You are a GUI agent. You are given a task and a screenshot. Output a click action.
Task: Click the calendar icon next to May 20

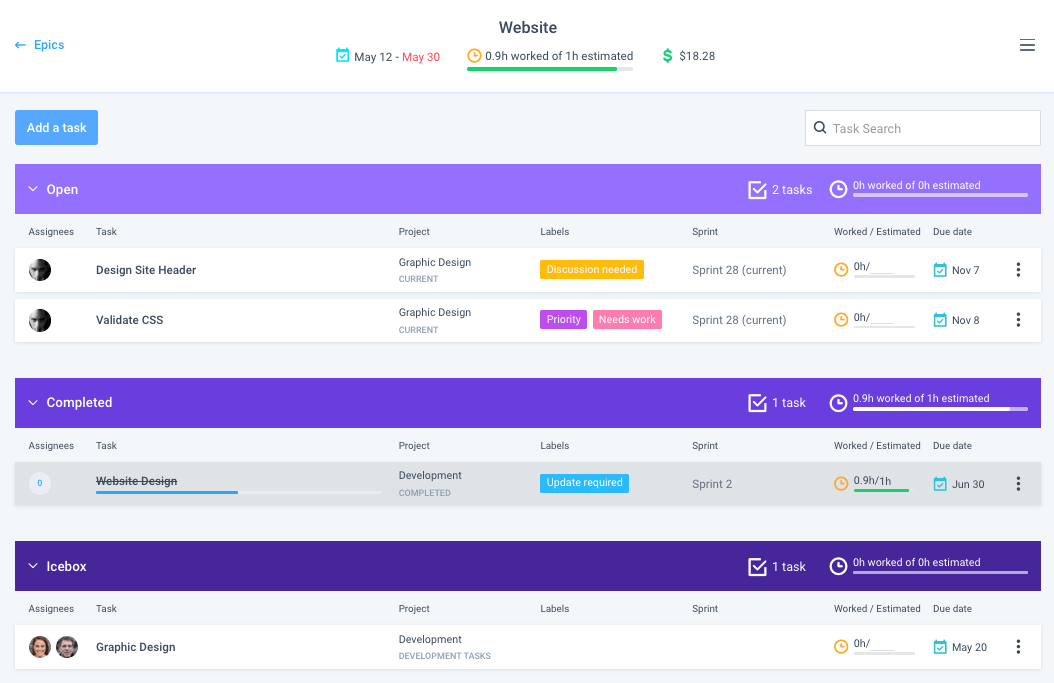pyautogui.click(x=939, y=647)
